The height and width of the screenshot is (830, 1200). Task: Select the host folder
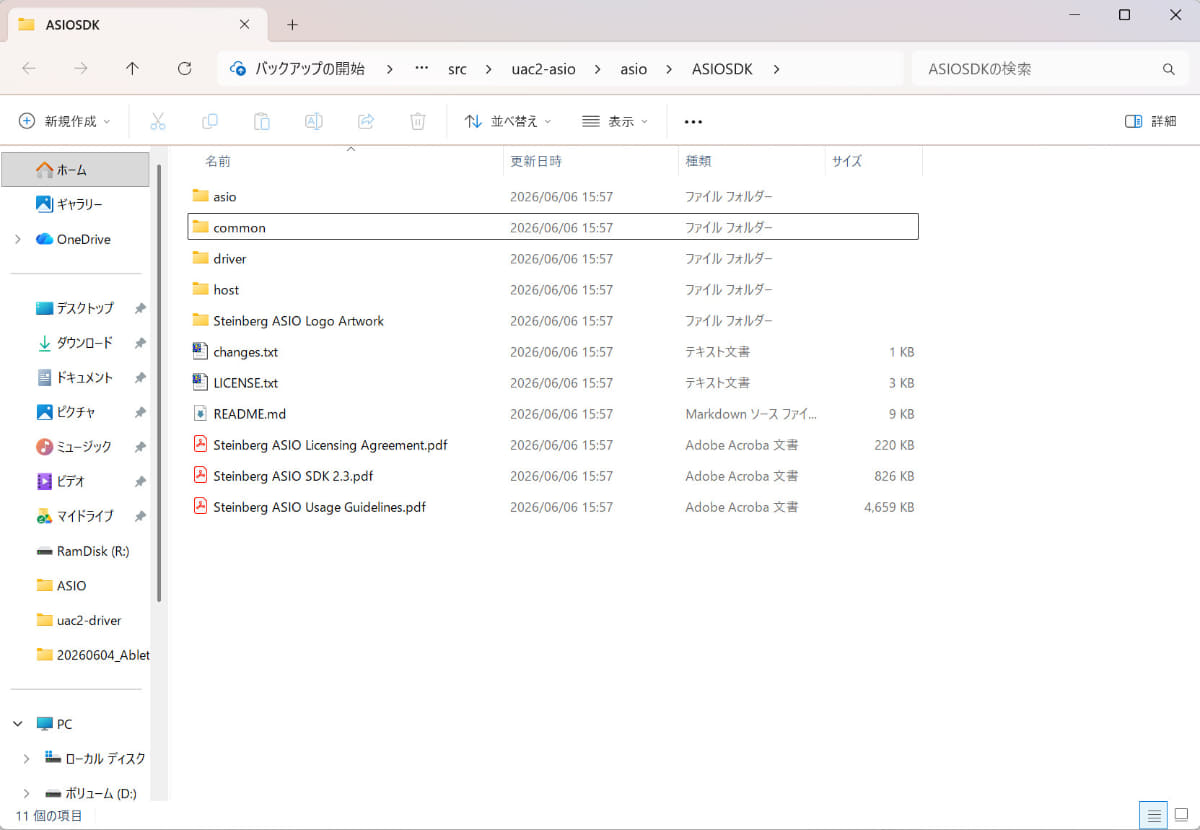click(x=226, y=290)
